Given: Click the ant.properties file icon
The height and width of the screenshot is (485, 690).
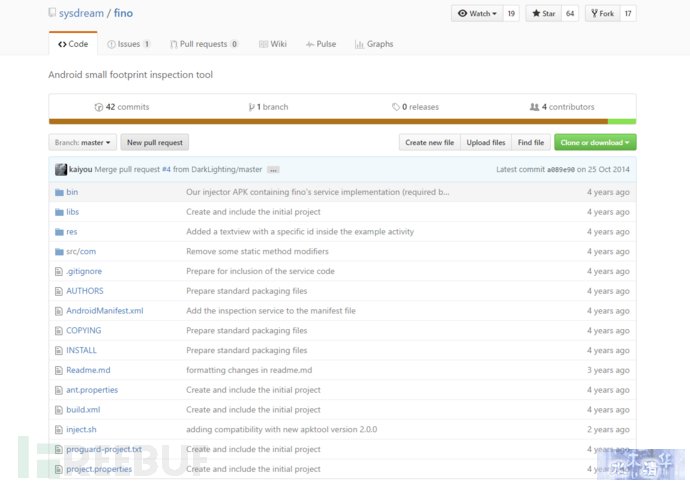Looking at the screenshot, I should [59, 390].
